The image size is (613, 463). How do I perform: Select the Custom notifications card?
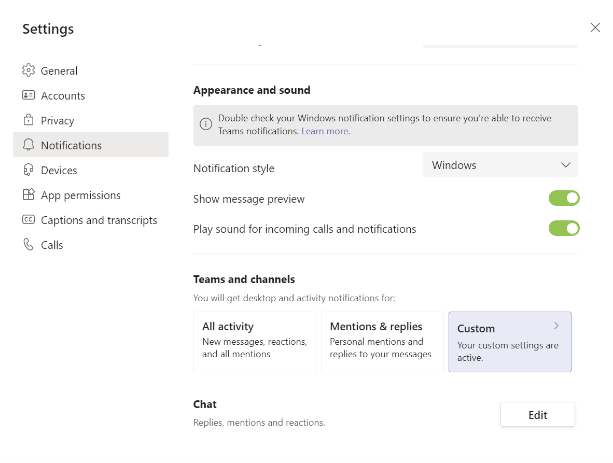pyautogui.click(x=510, y=341)
